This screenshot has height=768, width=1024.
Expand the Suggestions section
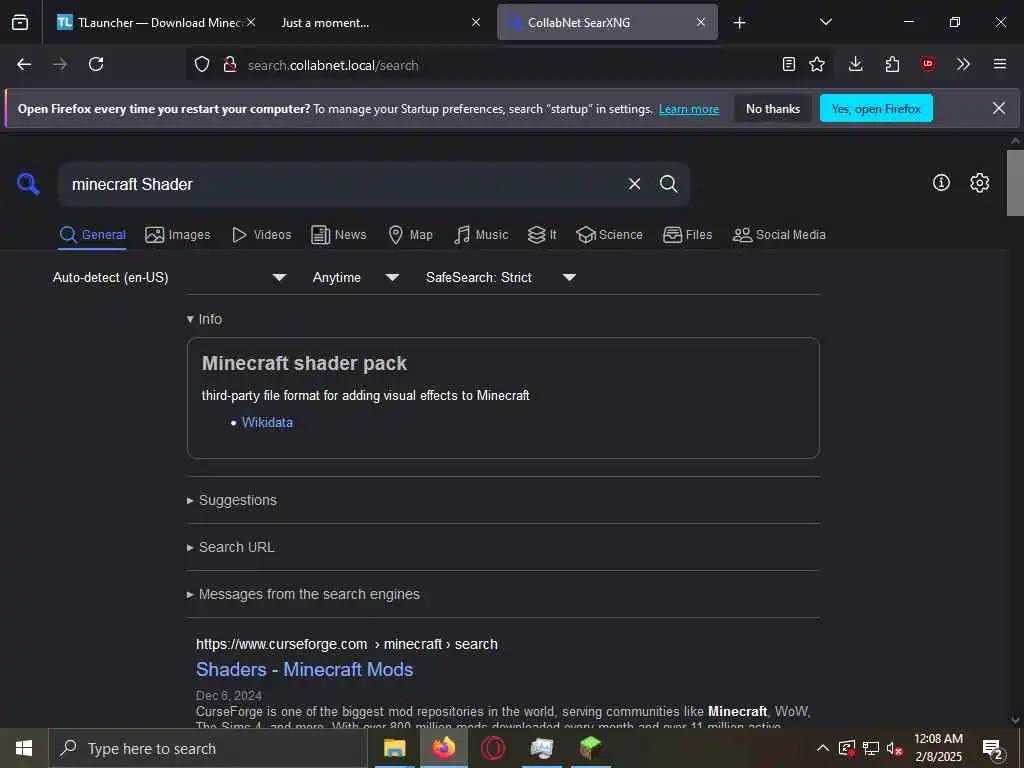pyautogui.click(x=232, y=500)
